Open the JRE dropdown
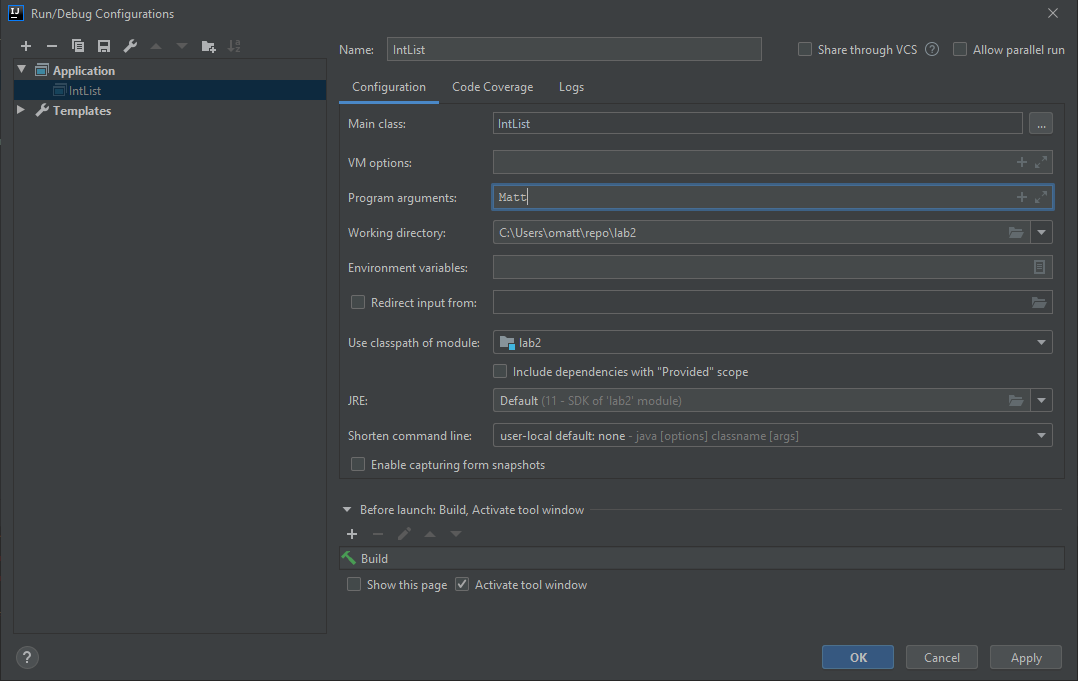Viewport: 1078px width, 681px height. coord(1040,400)
